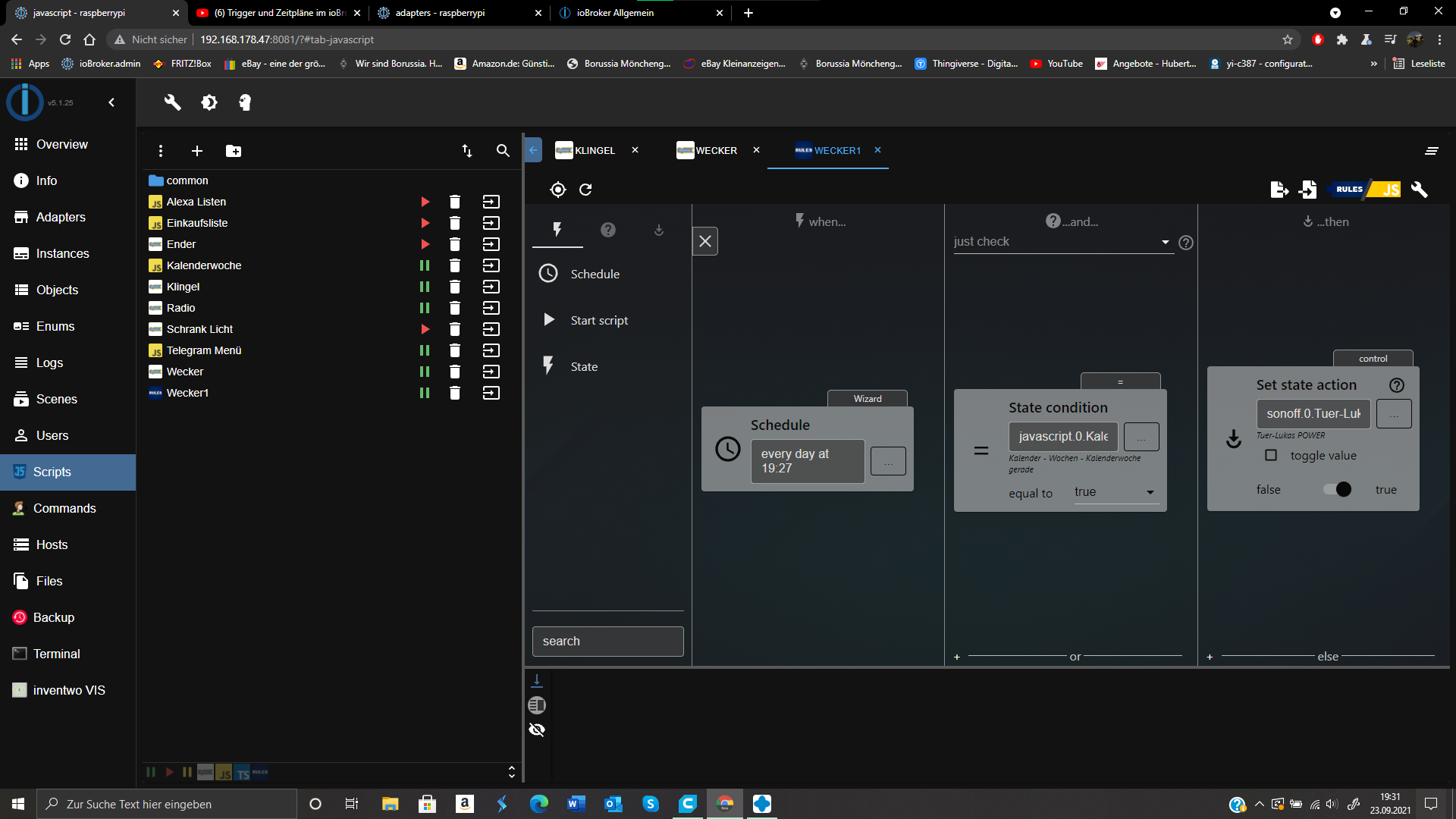Expand just check condition dropdown

pyautogui.click(x=1164, y=241)
